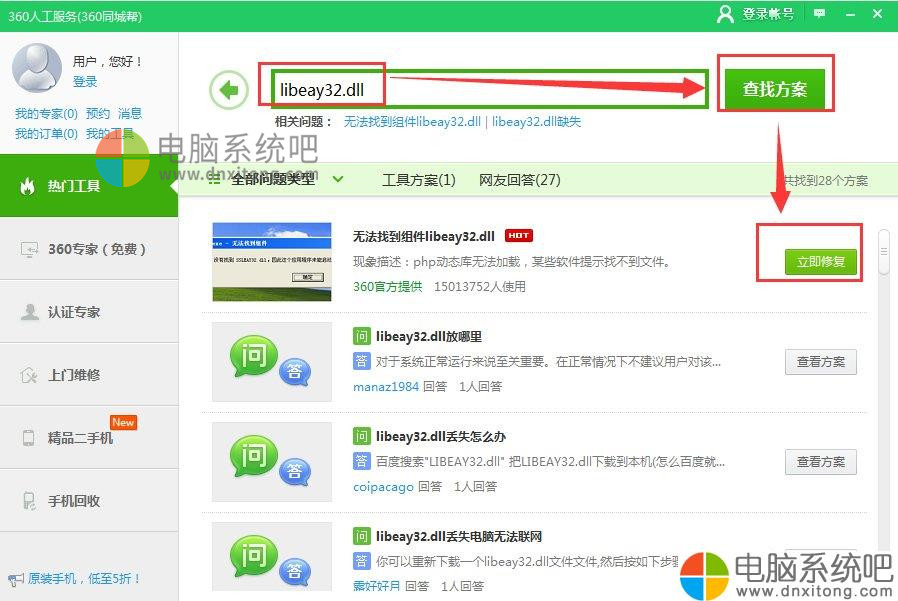Click the 问答 thumbnail for libeay32.dll放哪里
This screenshot has width=898, height=601.
pos(271,362)
